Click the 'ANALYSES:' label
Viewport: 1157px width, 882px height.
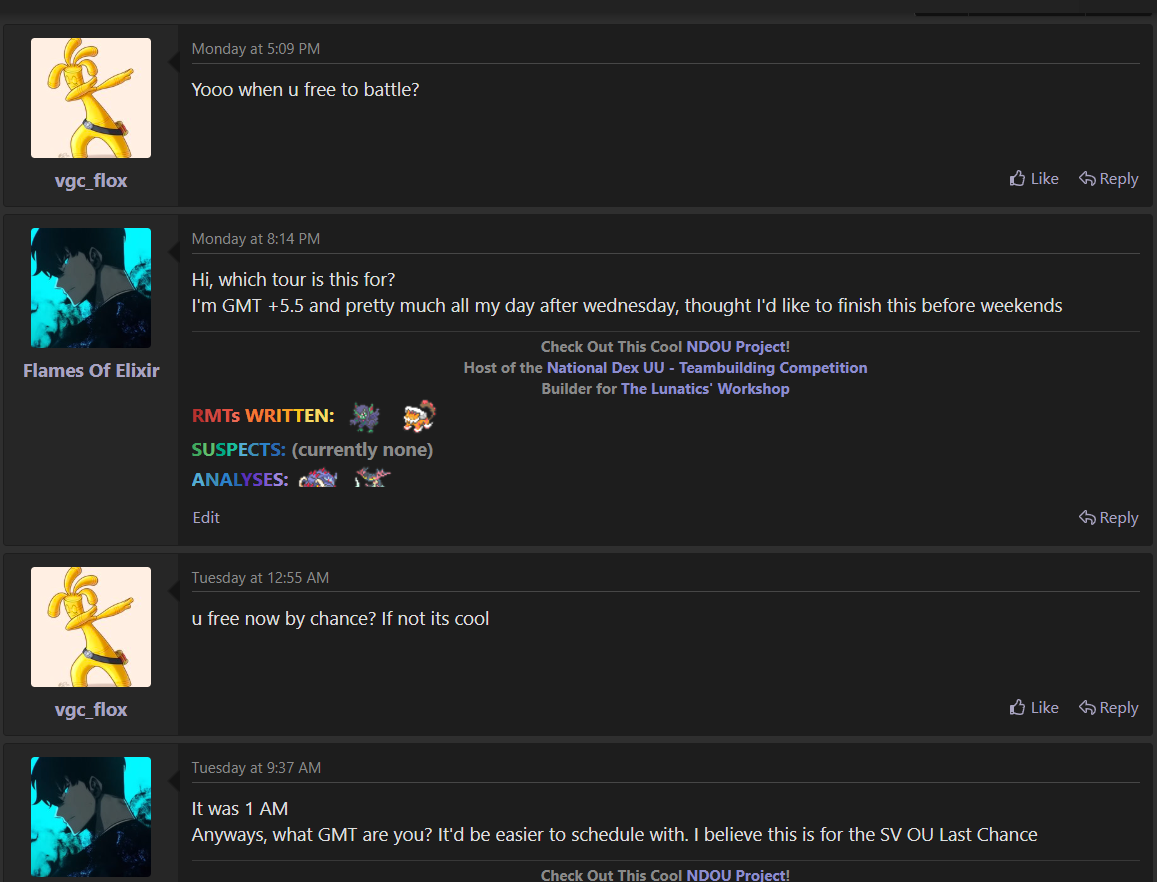pyautogui.click(x=240, y=480)
